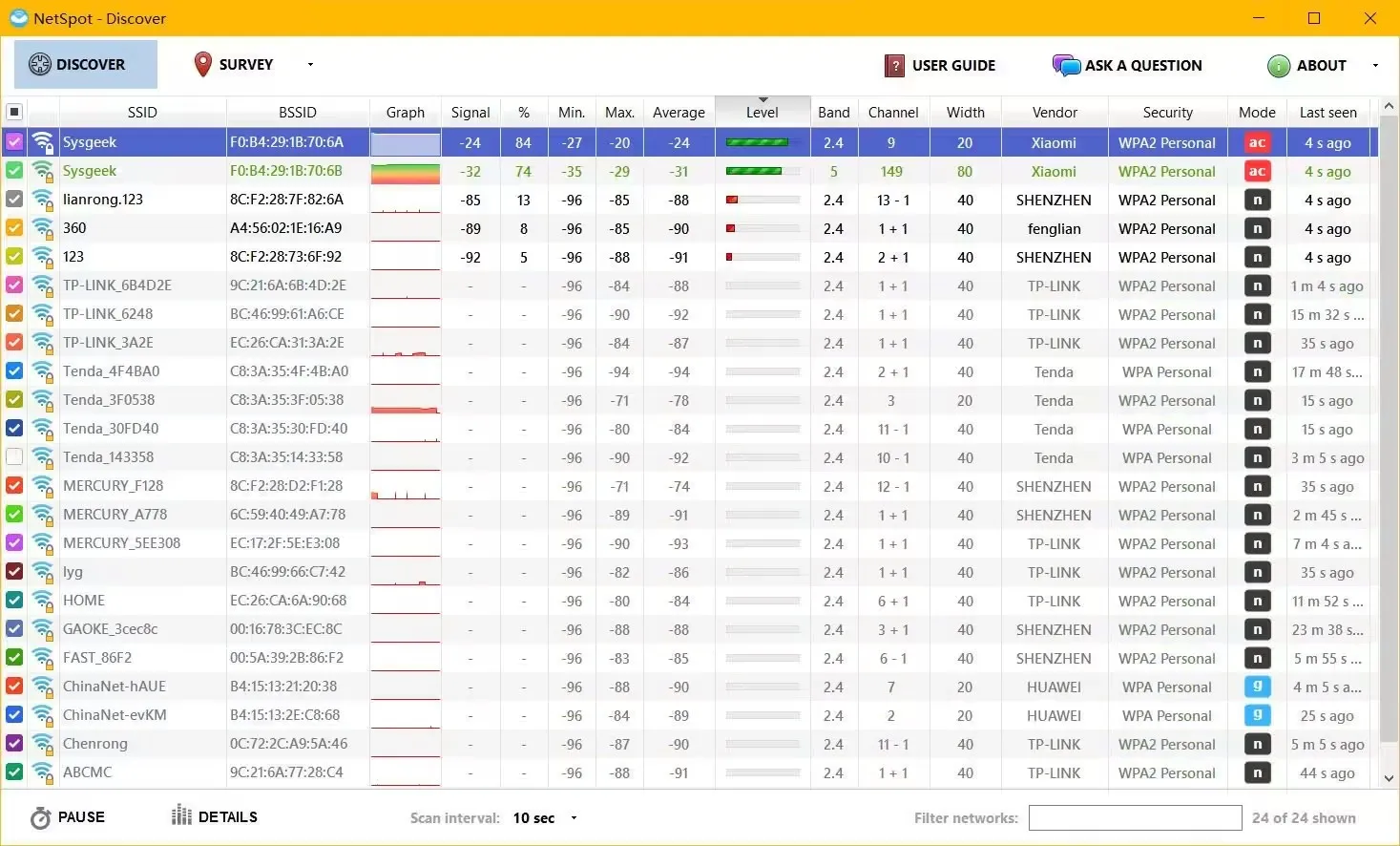Click the scrollbar down arrow
This screenshot has height=846, width=1400.
click(1390, 778)
